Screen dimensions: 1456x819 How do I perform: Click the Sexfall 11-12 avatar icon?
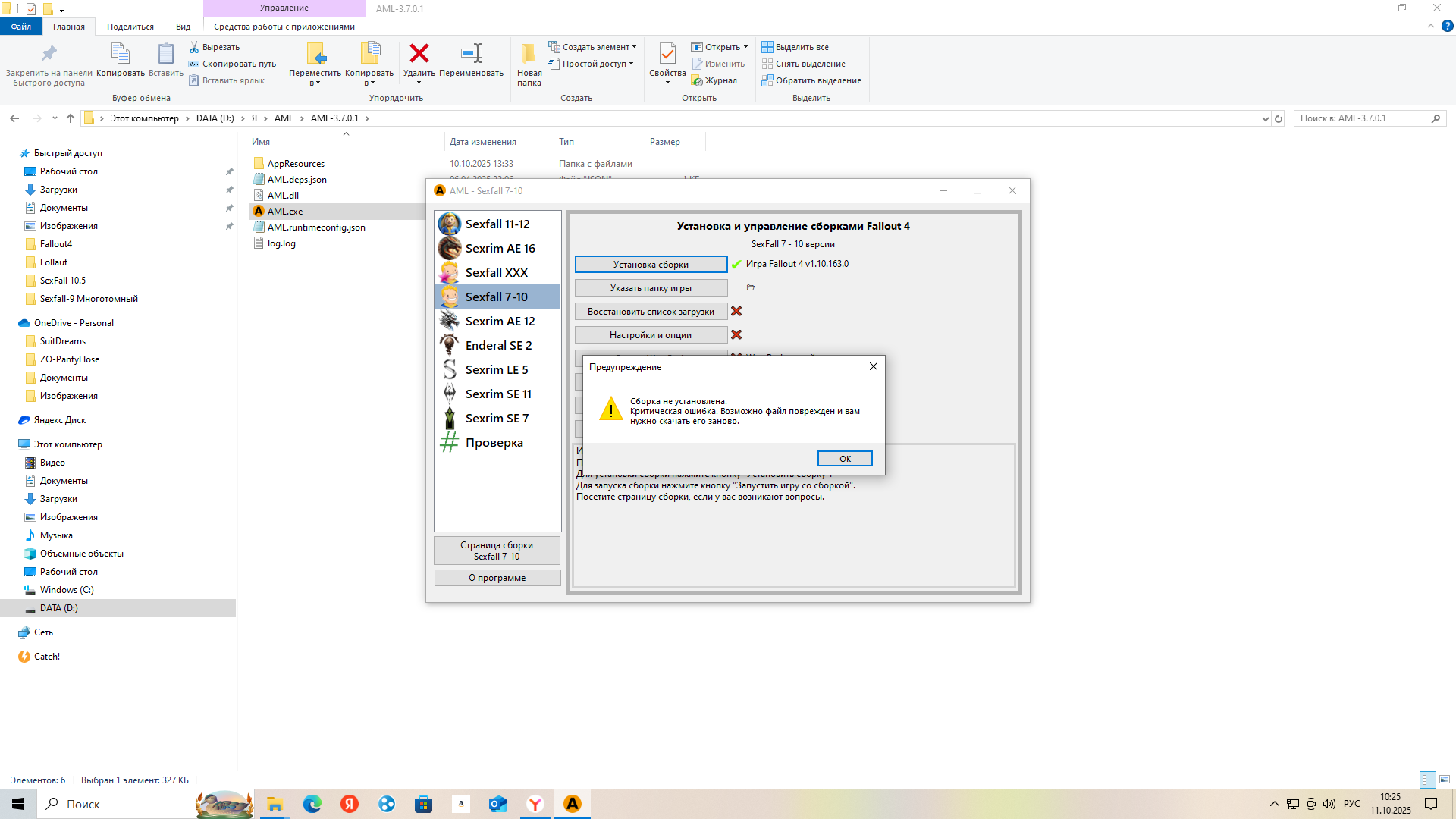pos(449,224)
